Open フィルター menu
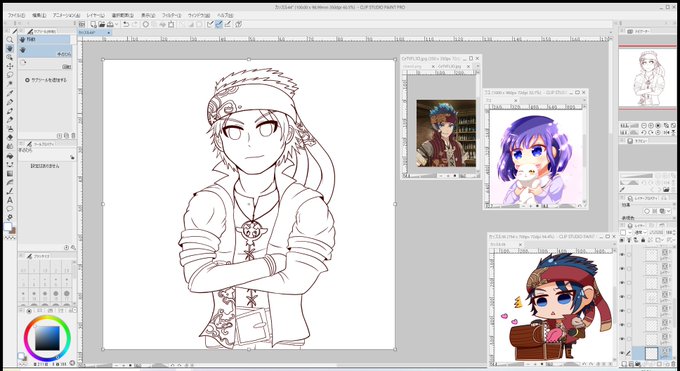680x371 pixels. point(171,15)
